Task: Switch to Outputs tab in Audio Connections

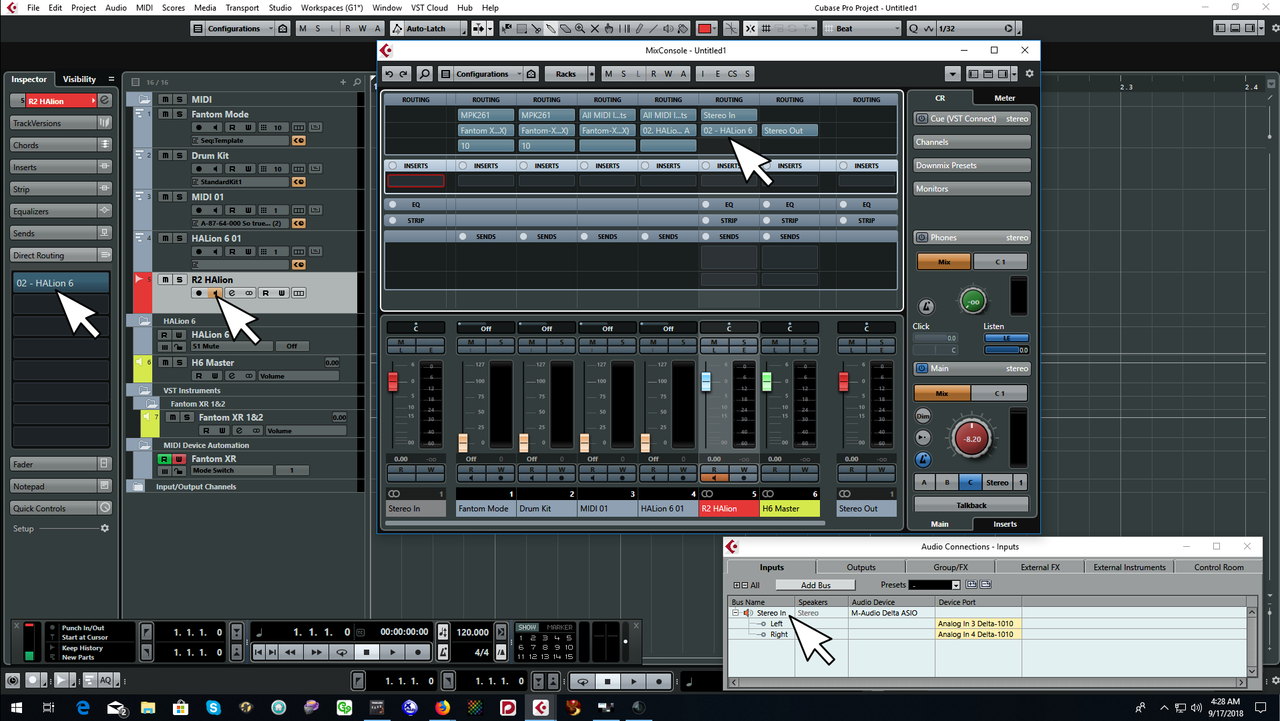Action: point(861,567)
